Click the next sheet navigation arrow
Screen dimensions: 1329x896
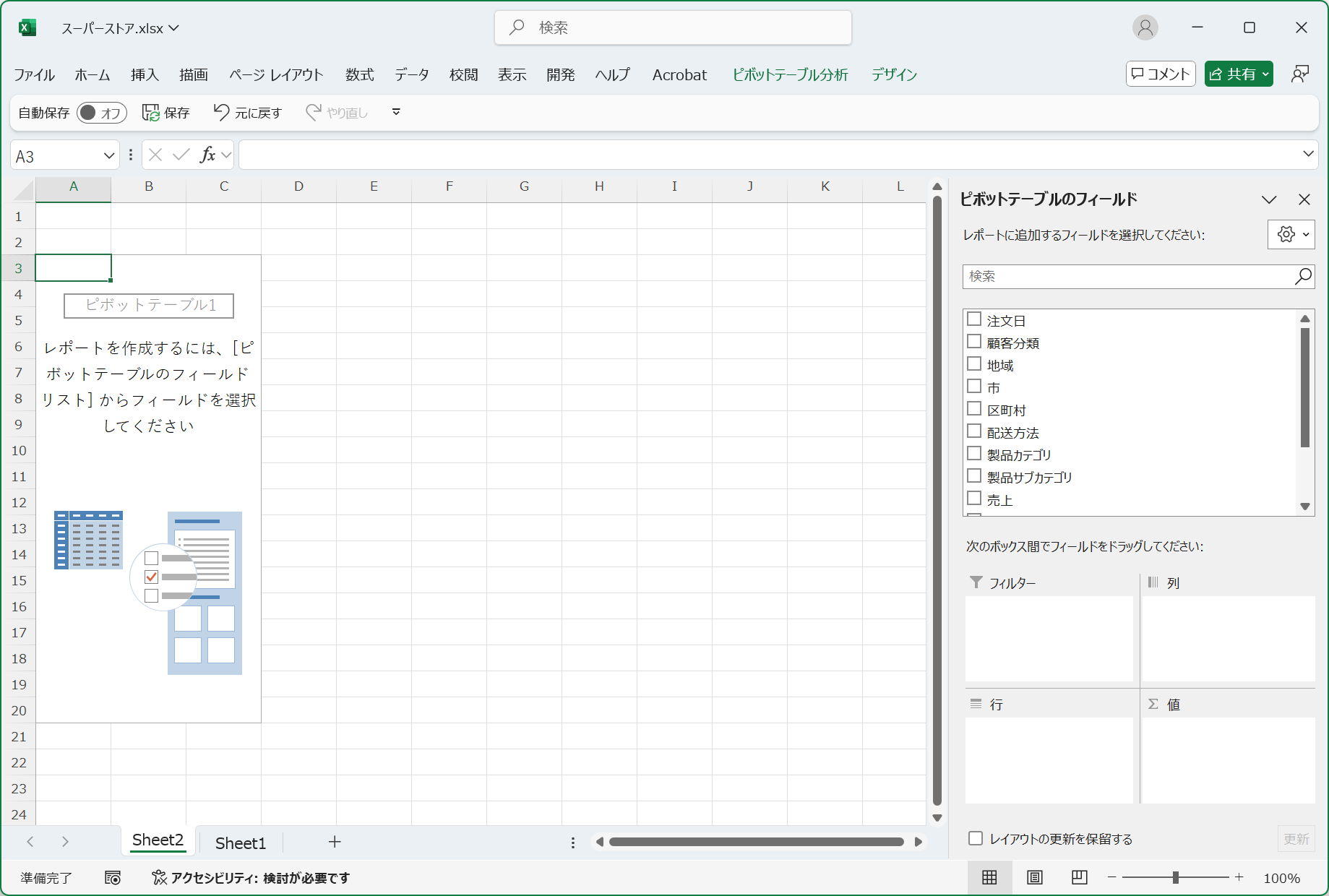[x=65, y=842]
